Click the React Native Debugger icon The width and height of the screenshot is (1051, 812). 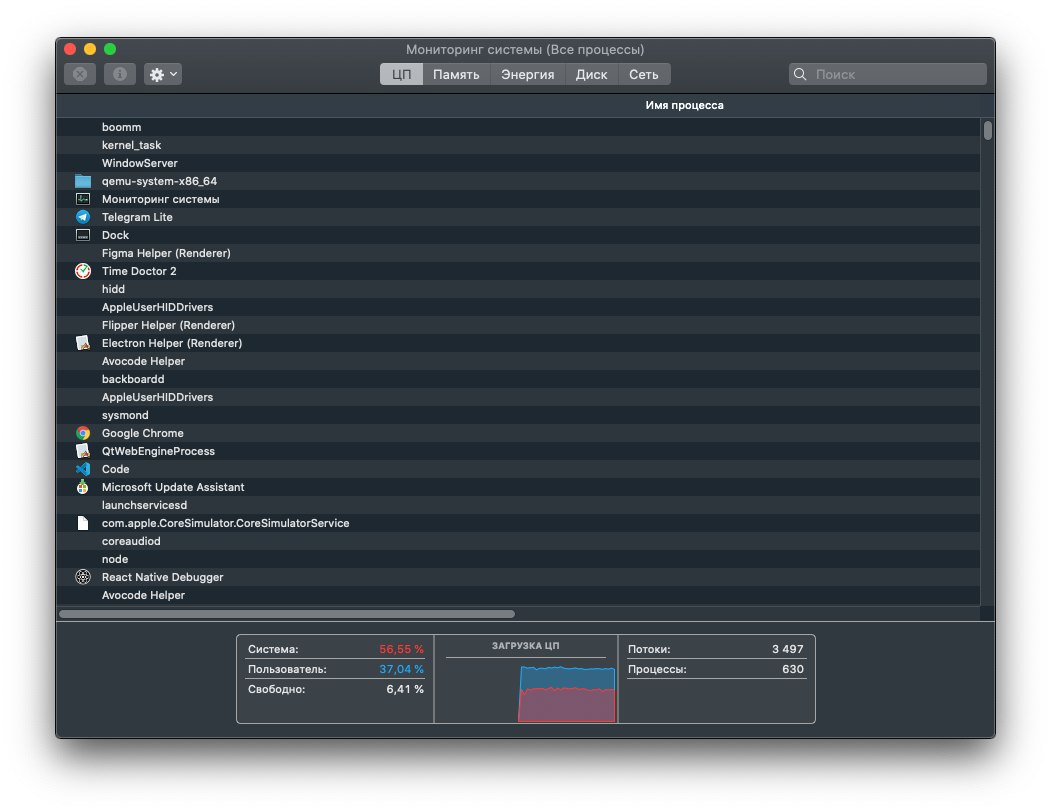82,577
